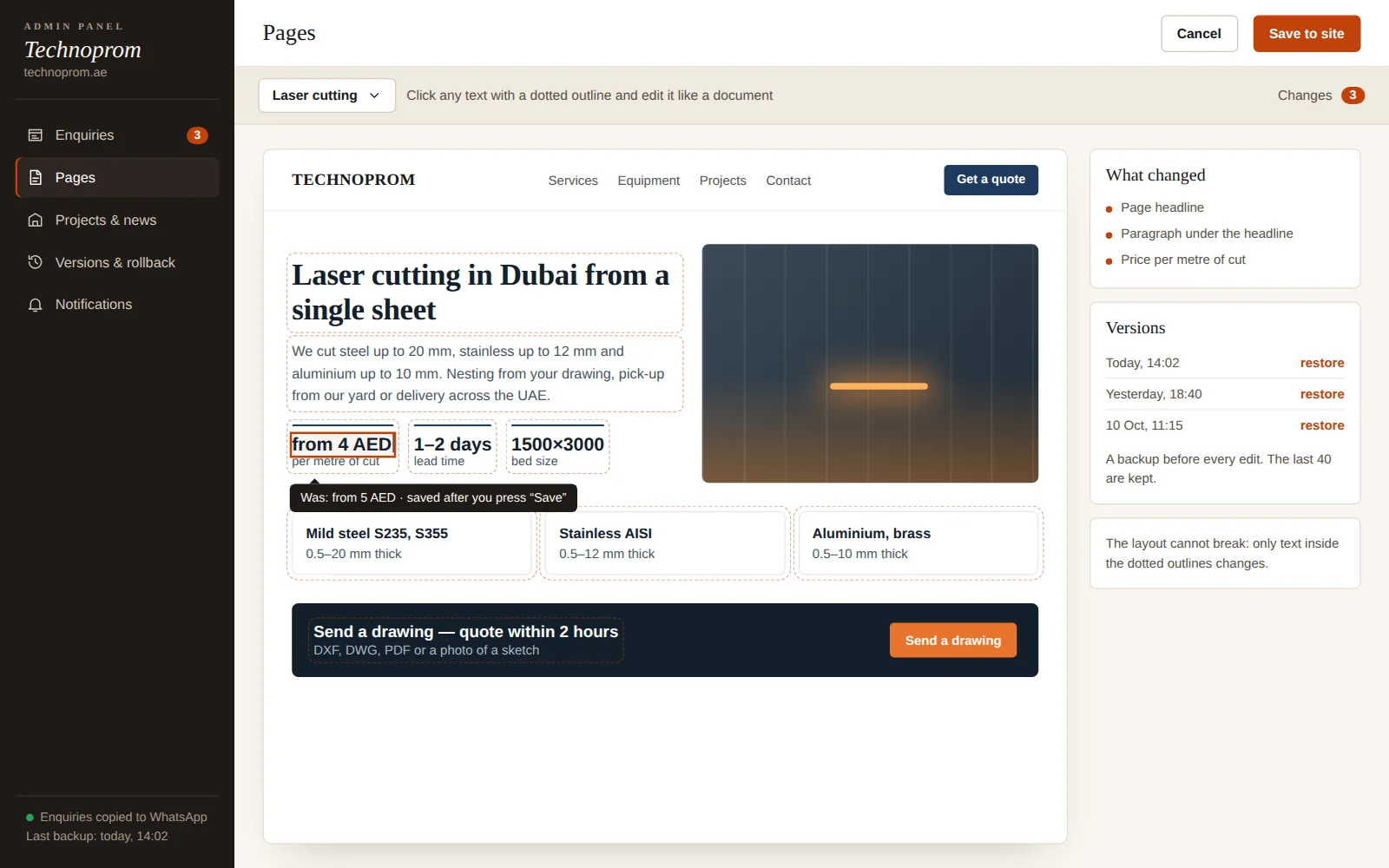Edit the Aluminium, brass card
This screenshot has height=868, width=1389.
[x=918, y=543]
